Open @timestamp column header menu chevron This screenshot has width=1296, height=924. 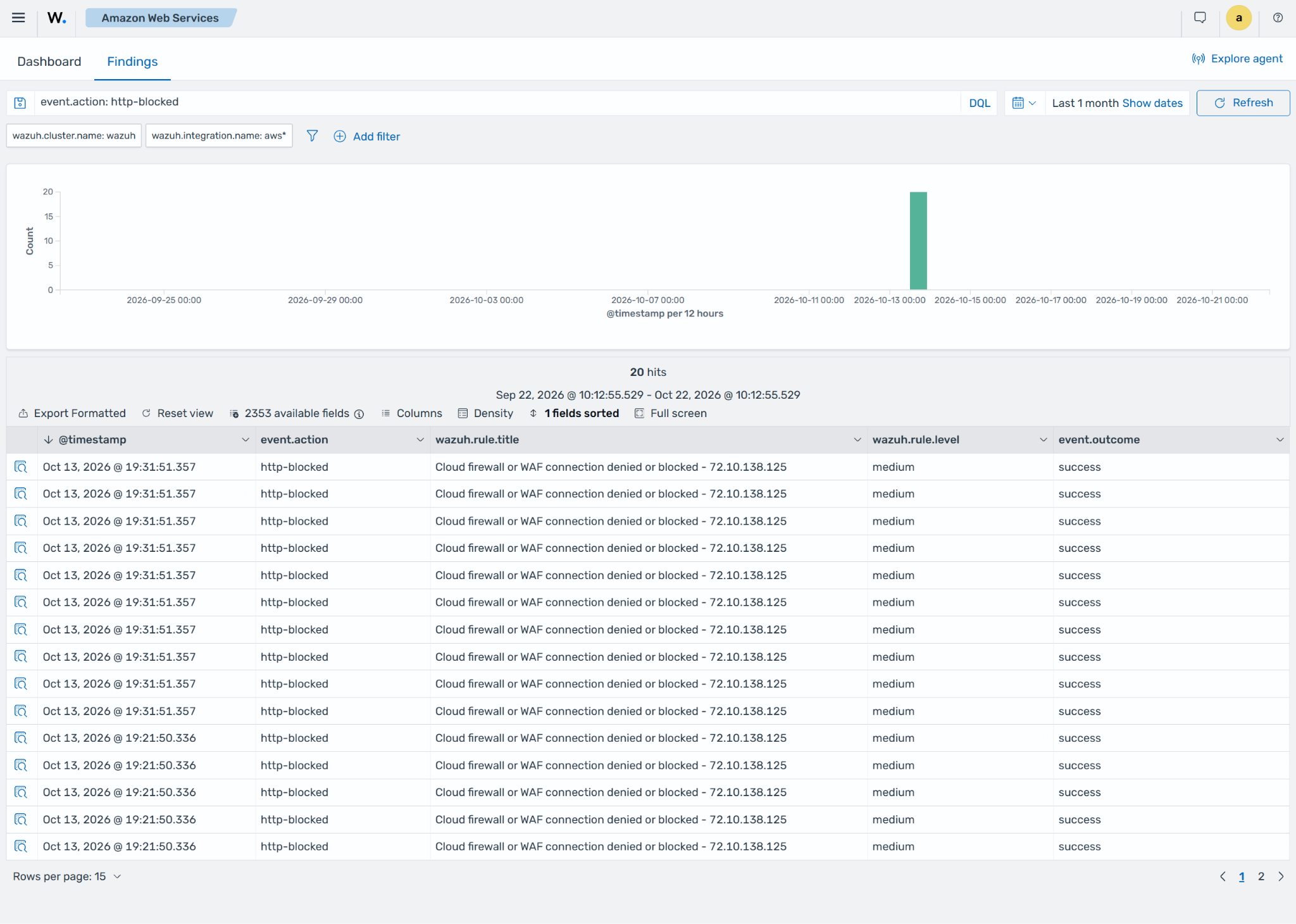click(246, 440)
